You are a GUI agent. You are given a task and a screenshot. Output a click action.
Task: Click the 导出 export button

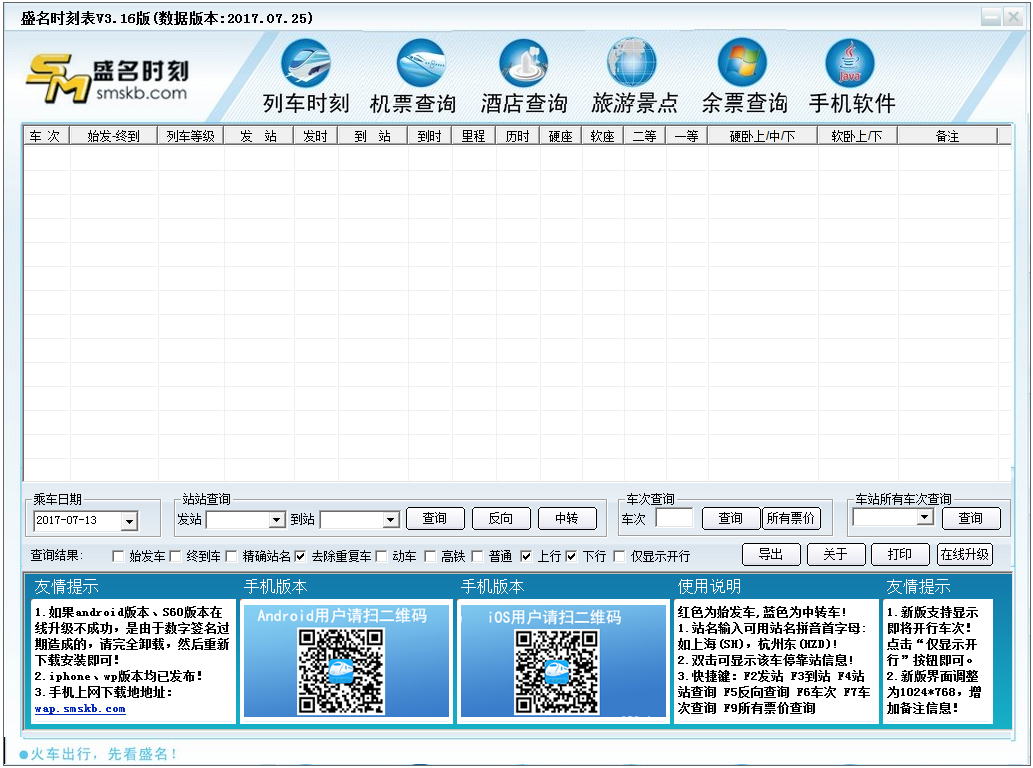(771, 554)
